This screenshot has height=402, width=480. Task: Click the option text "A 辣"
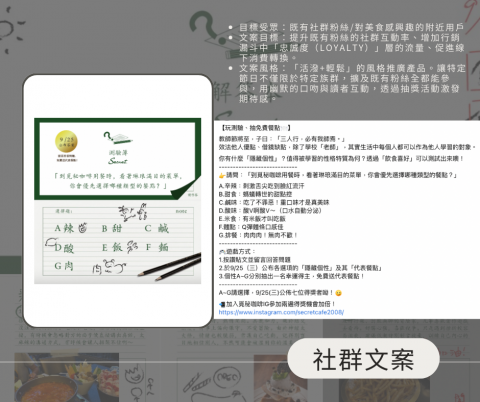point(64,228)
